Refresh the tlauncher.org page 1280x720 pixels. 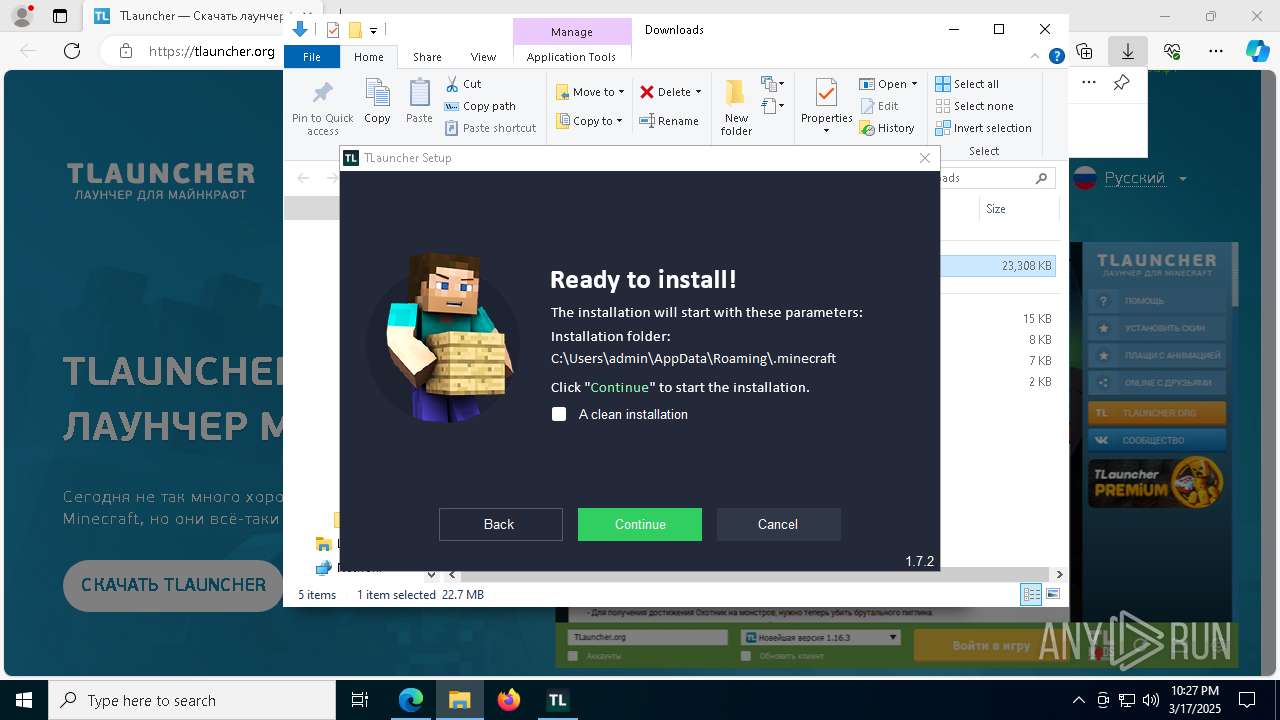tap(72, 51)
